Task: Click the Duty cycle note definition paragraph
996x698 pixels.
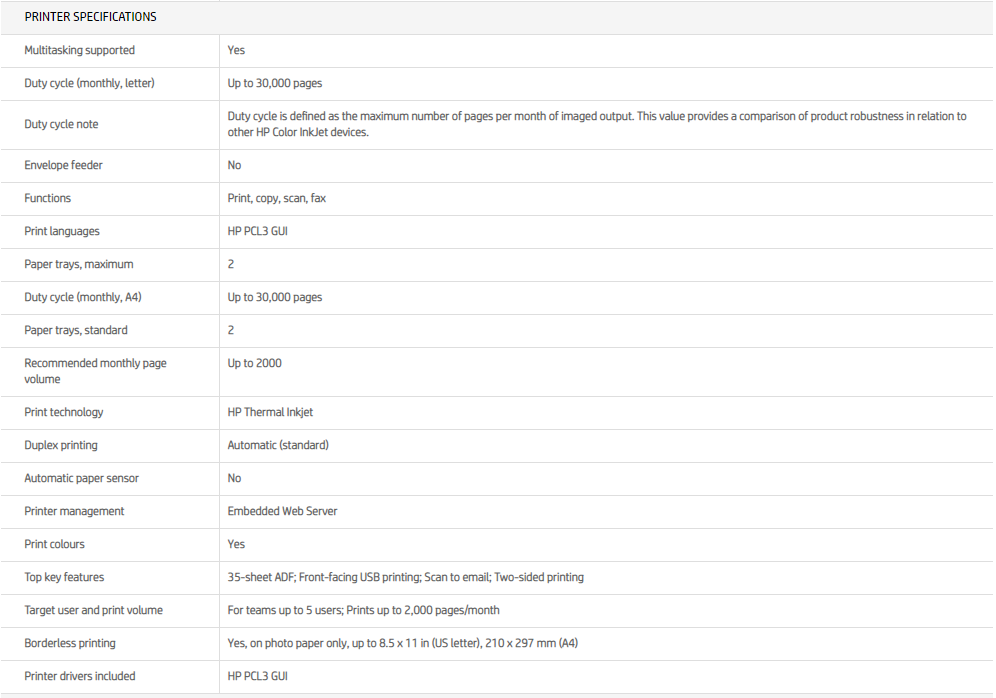Action: click(x=596, y=124)
